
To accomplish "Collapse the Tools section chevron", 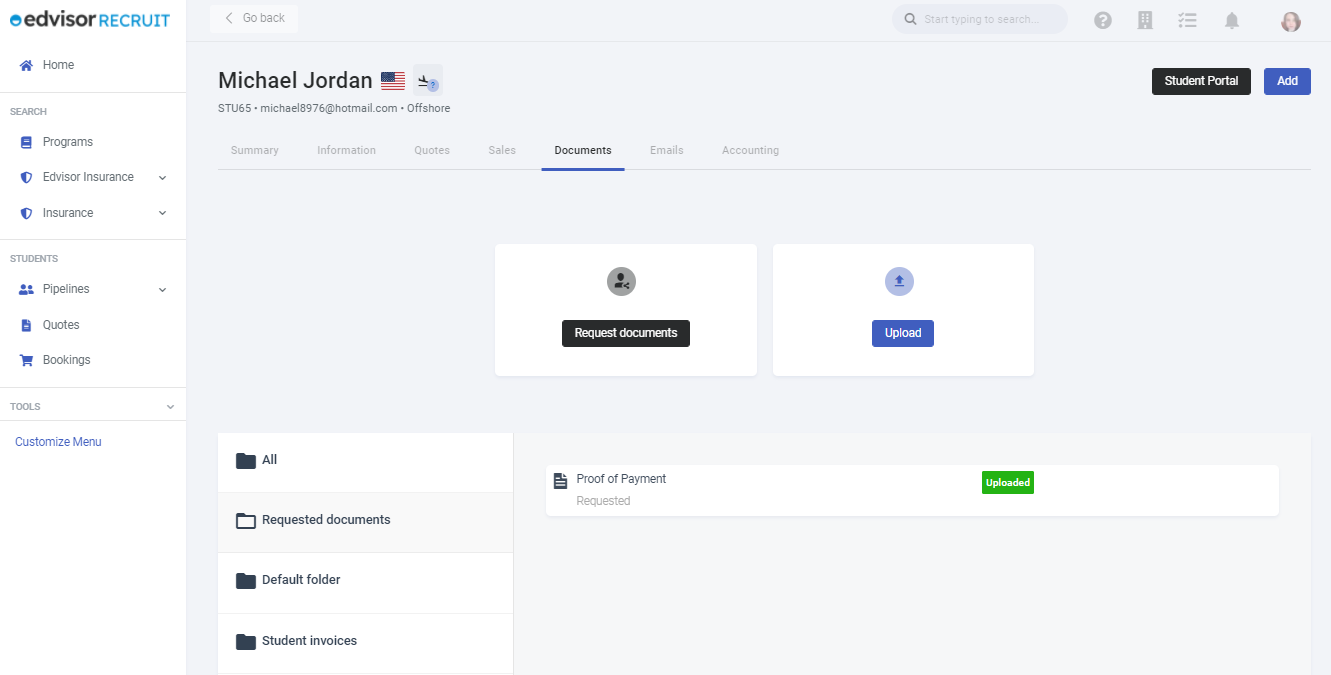I will coord(170,407).
